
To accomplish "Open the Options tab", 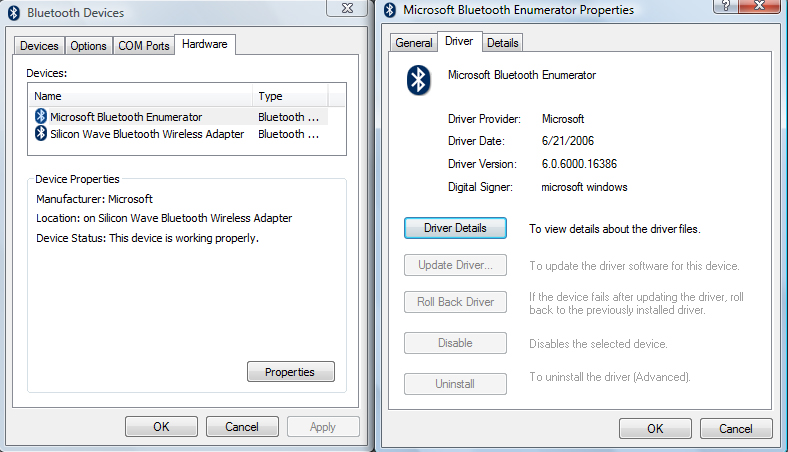I will [x=88, y=46].
